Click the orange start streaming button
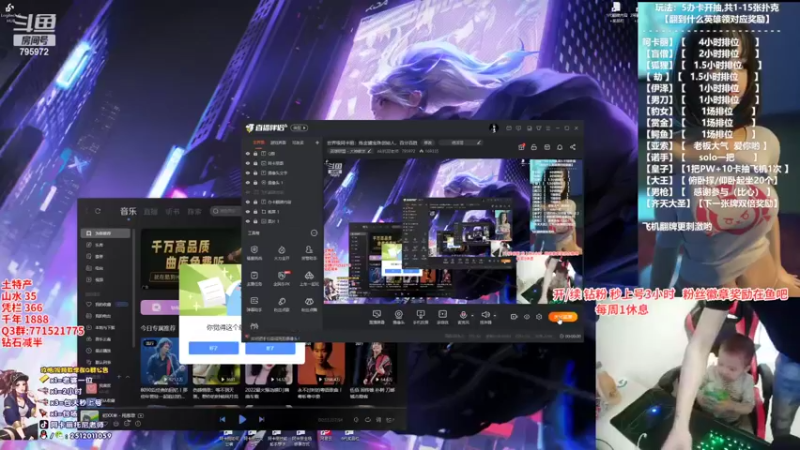Image resolution: width=800 pixels, height=450 pixels. [x=563, y=317]
